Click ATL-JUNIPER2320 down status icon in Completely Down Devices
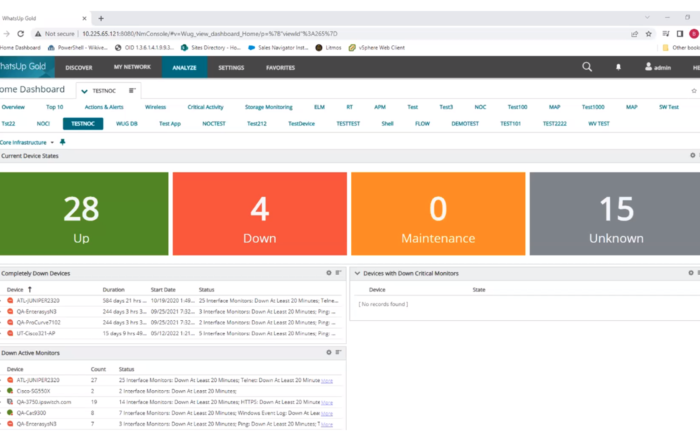 tap(10, 300)
